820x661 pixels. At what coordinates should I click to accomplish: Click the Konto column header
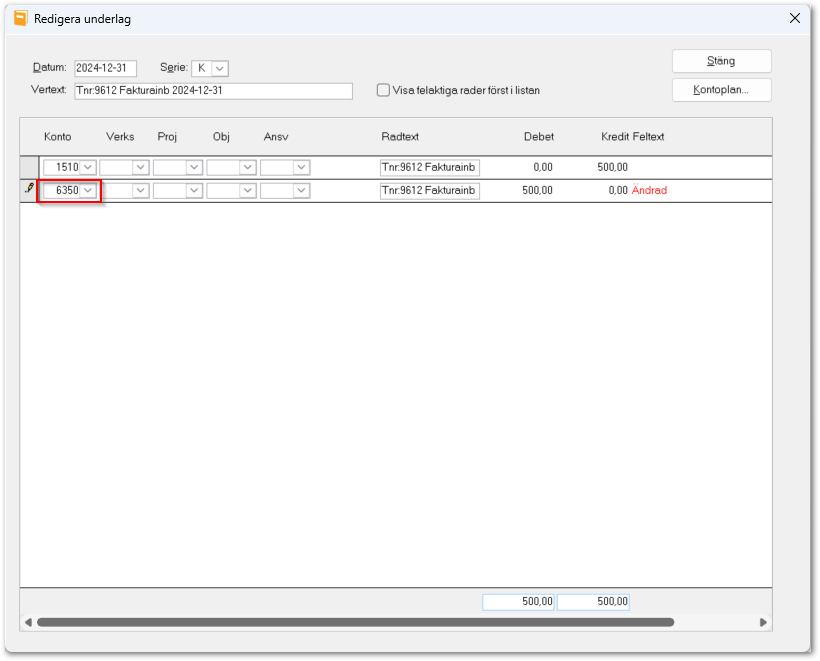point(58,136)
